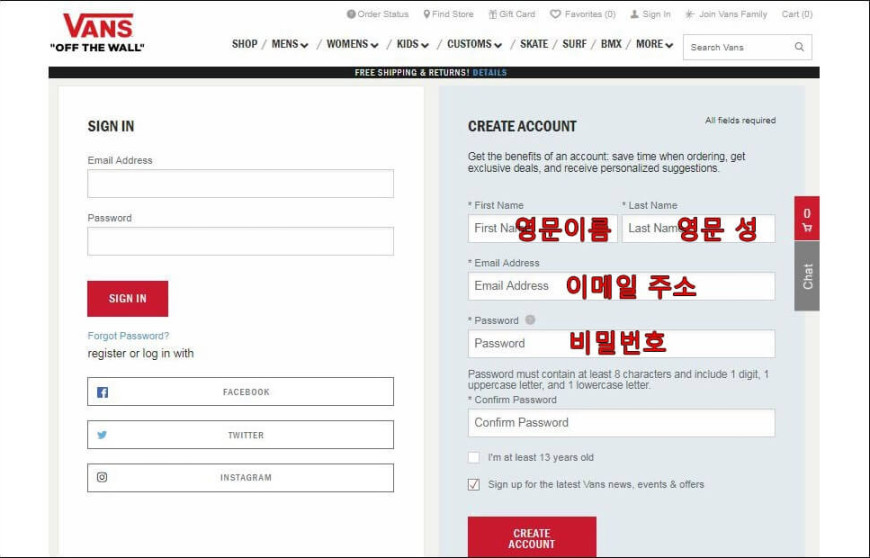Expand the MORE dropdown menu
This screenshot has width=870, height=558.
coord(654,44)
